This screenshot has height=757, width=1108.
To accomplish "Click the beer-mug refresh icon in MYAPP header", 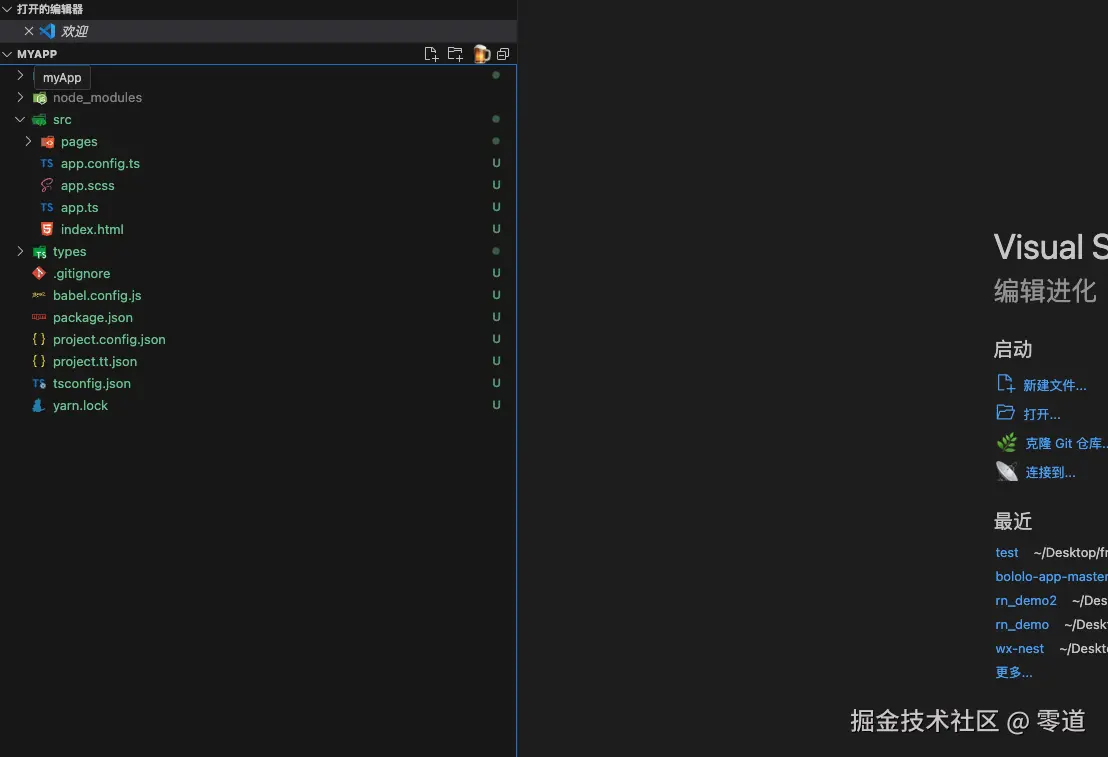I will (481, 54).
